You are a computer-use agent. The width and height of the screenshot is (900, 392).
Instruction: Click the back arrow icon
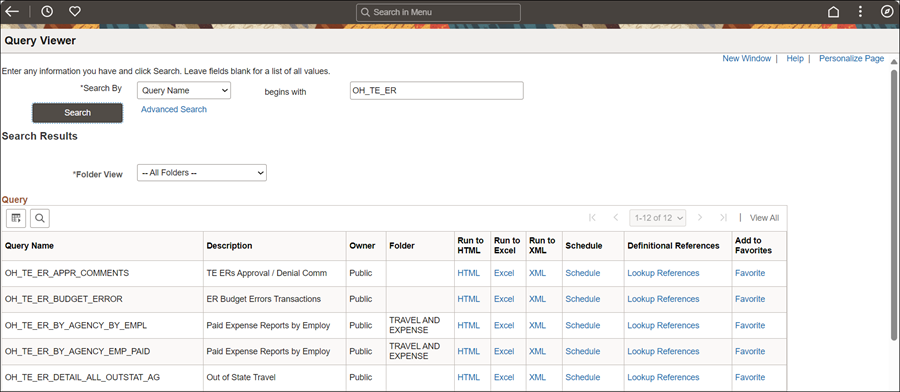11,11
